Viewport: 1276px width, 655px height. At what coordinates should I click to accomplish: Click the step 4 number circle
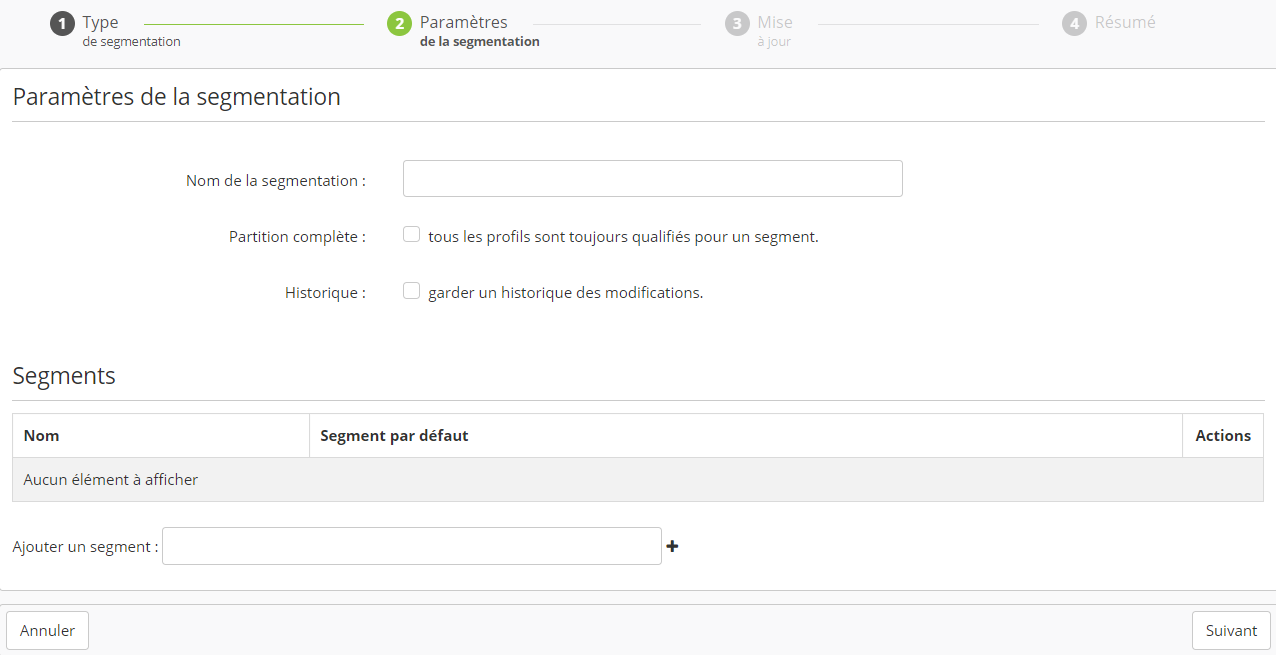(1074, 23)
